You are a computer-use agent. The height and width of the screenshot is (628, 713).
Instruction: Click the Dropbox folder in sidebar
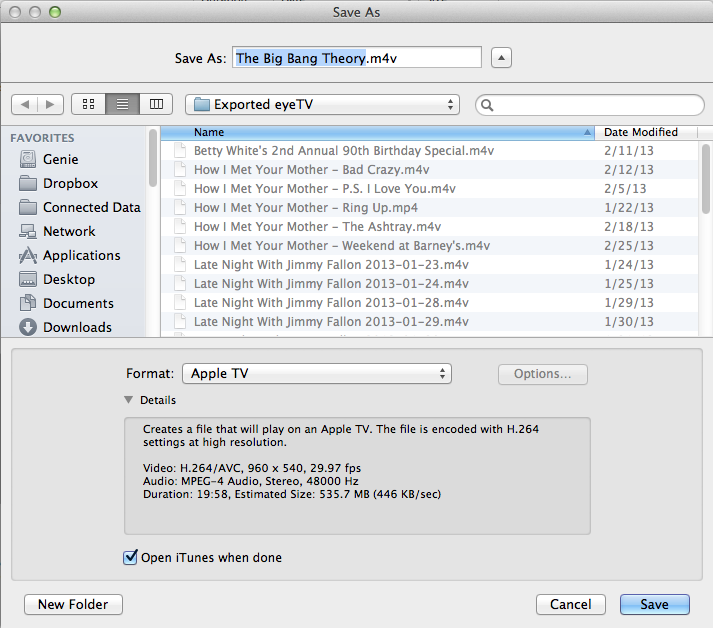click(x=70, y=183)
